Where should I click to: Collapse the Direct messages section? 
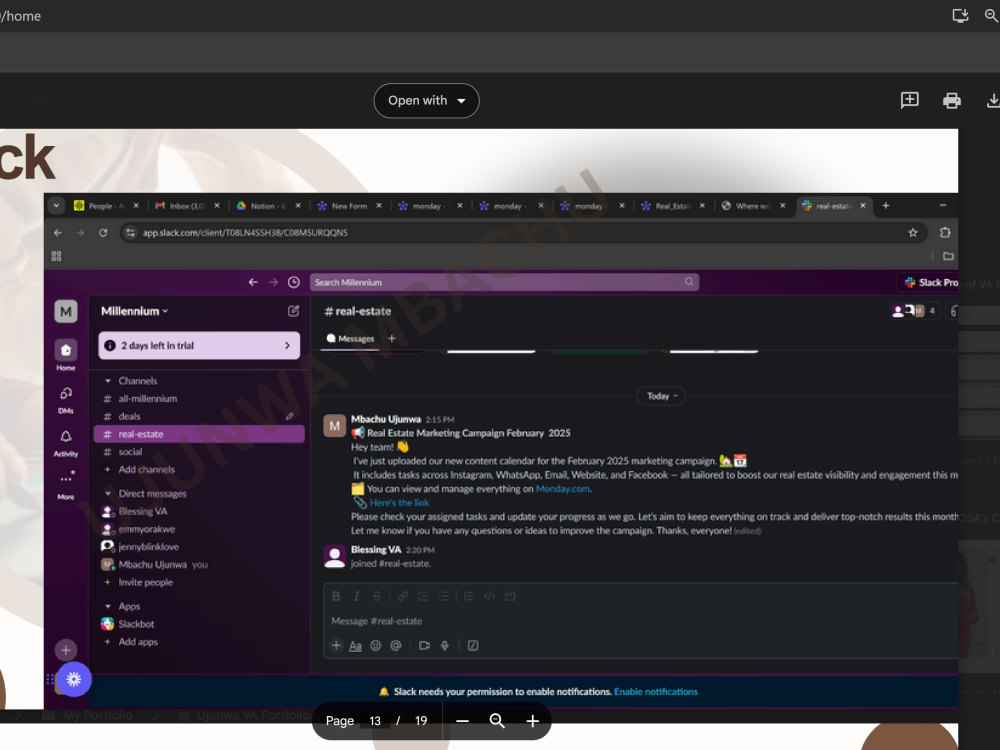click(108, 494)
